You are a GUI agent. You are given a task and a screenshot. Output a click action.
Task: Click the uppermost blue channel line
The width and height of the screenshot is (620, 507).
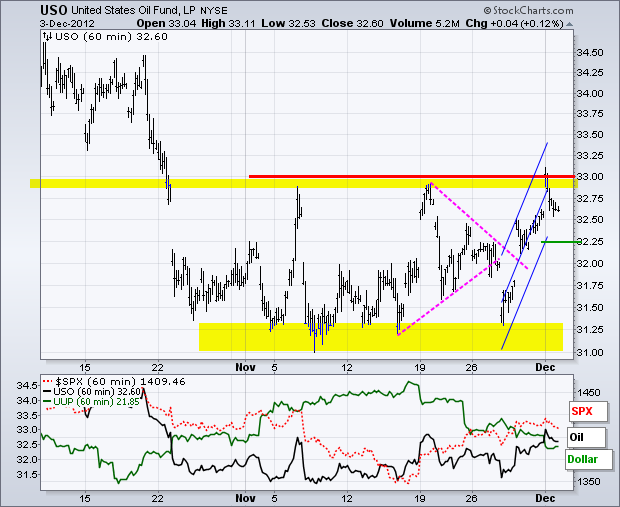click(x=524, y=199)
